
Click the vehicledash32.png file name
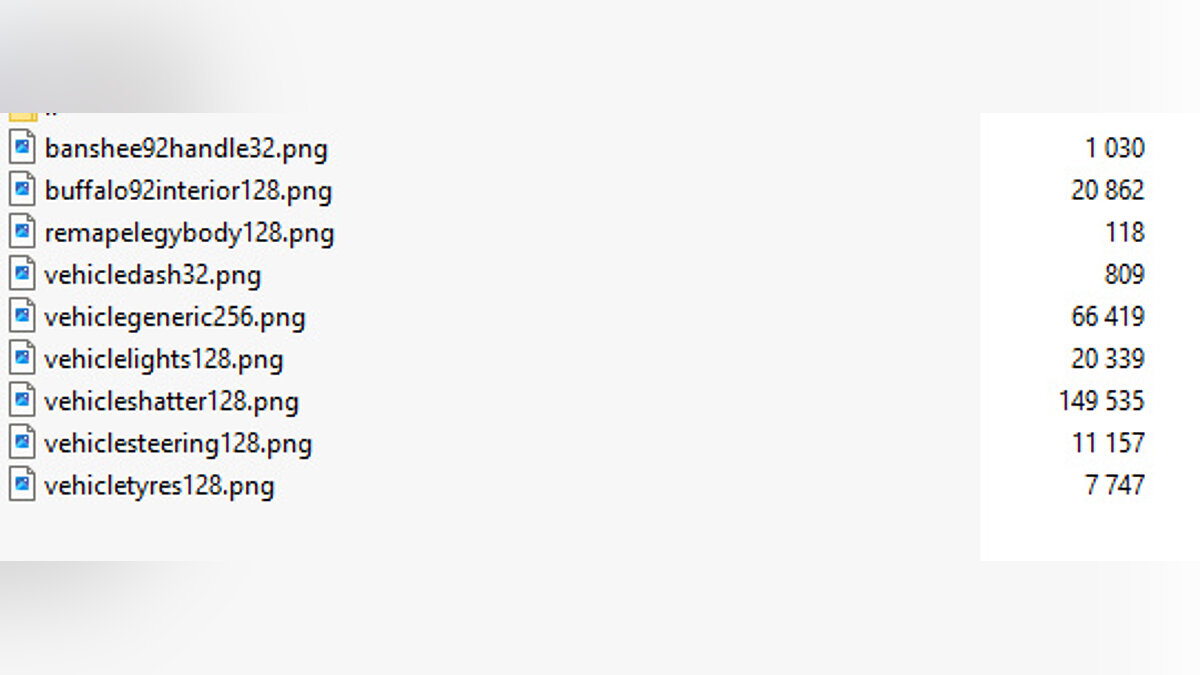153,275
